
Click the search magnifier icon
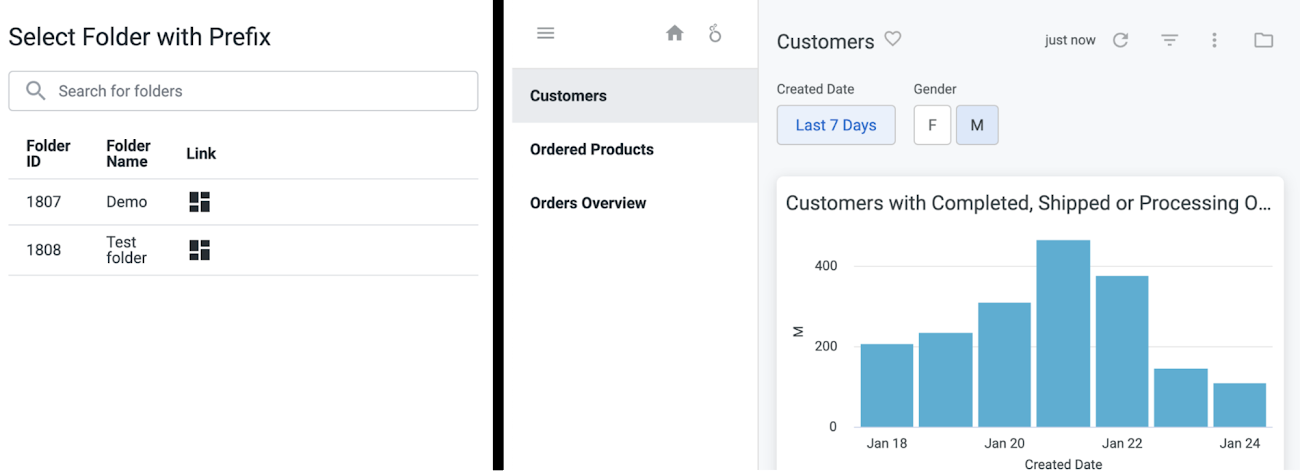click(36, 91)
